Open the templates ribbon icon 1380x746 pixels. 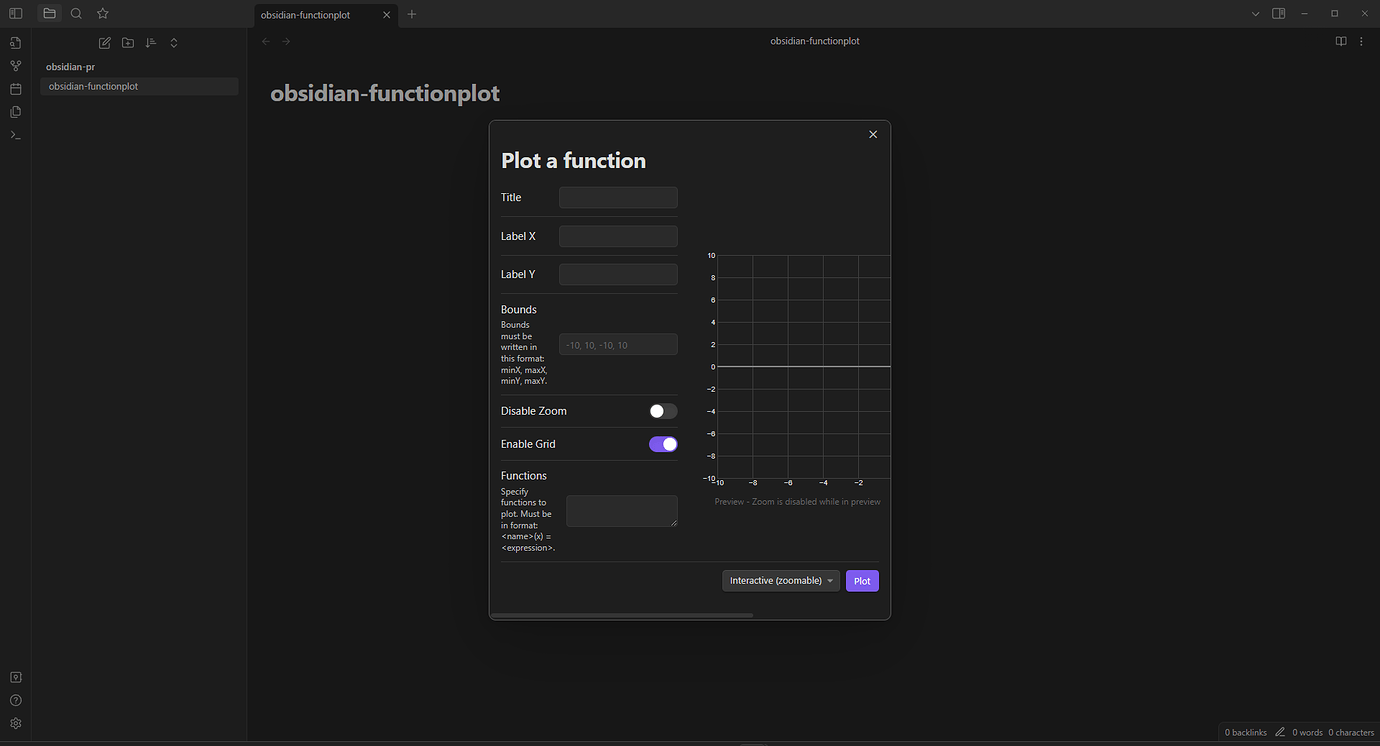coord(15,112)
